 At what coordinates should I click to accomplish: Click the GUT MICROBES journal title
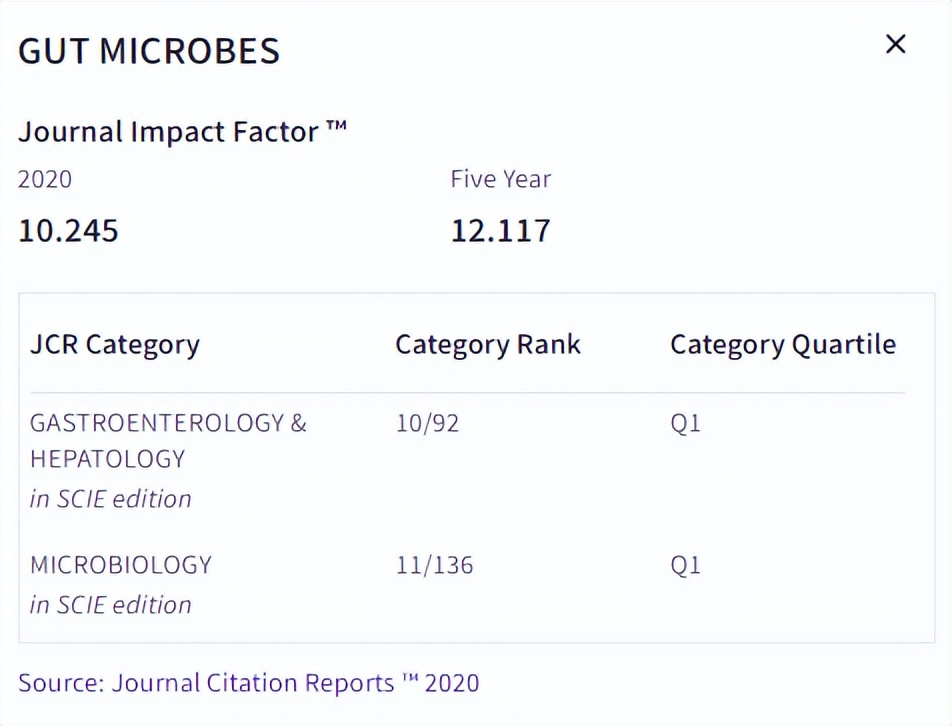[x=148, y=50]
